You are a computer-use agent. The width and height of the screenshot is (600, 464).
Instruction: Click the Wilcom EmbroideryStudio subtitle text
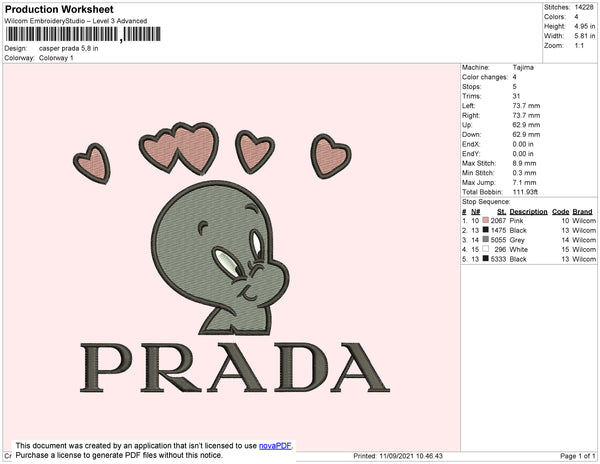76,21
